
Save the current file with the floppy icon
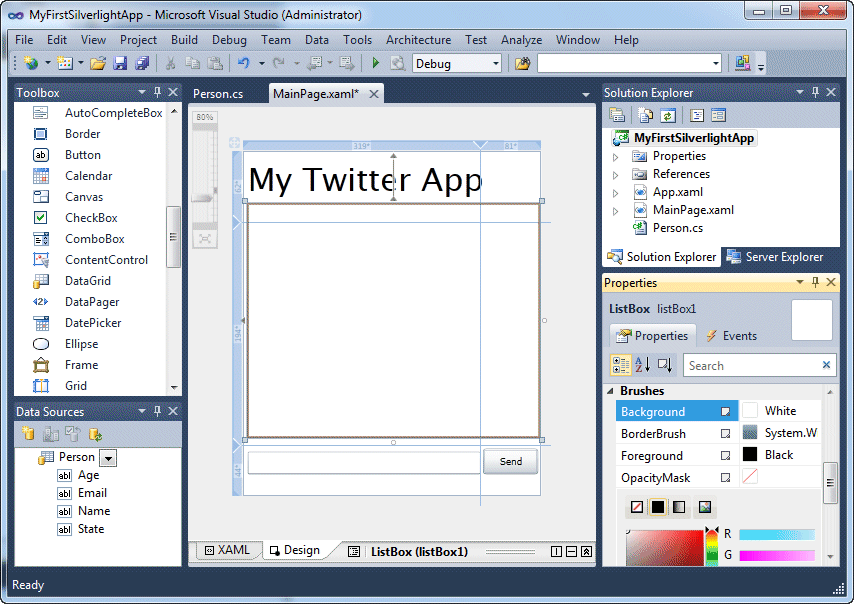click(120, 64)
